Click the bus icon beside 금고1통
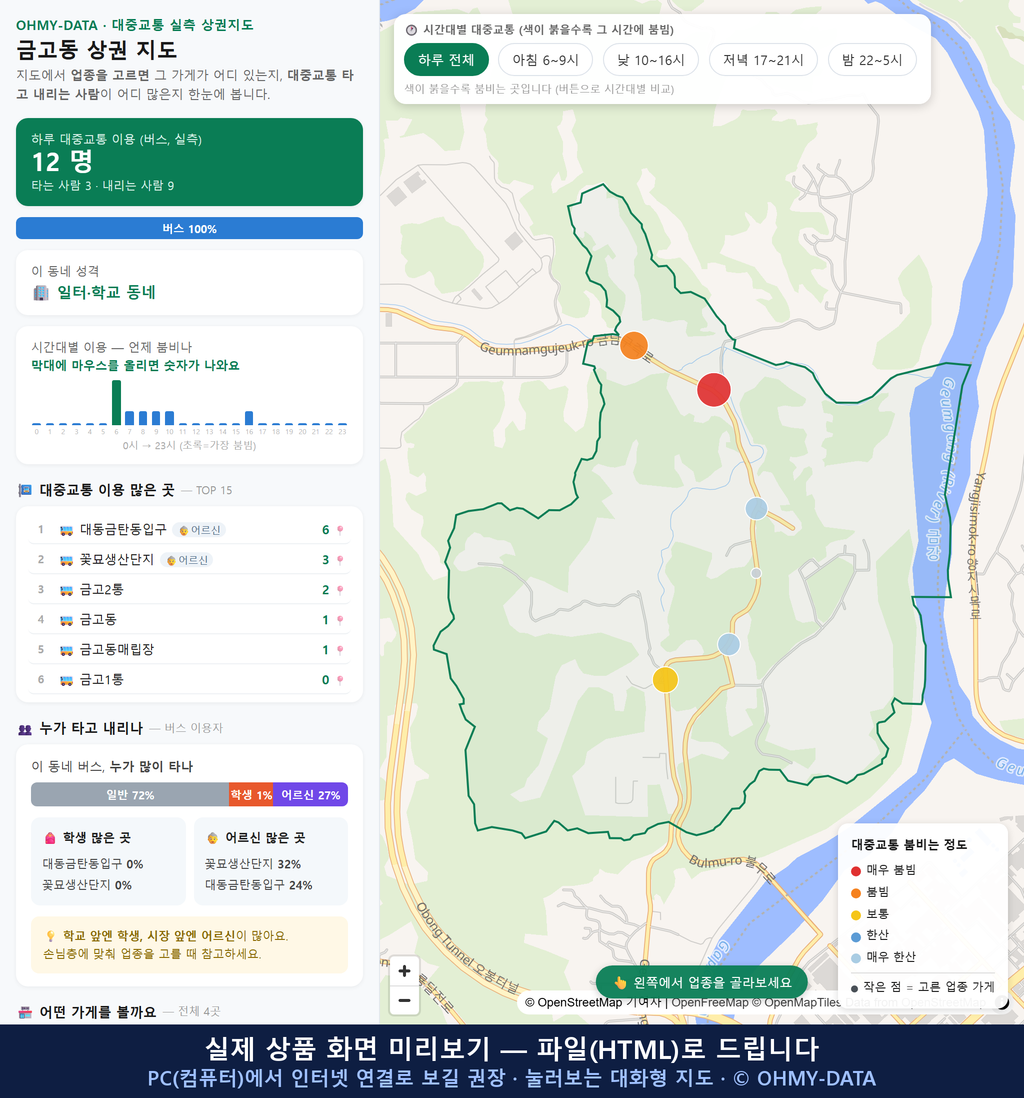Image resolution: width=1024 pixels, height=1098 pixels. [x=67, y=680]
